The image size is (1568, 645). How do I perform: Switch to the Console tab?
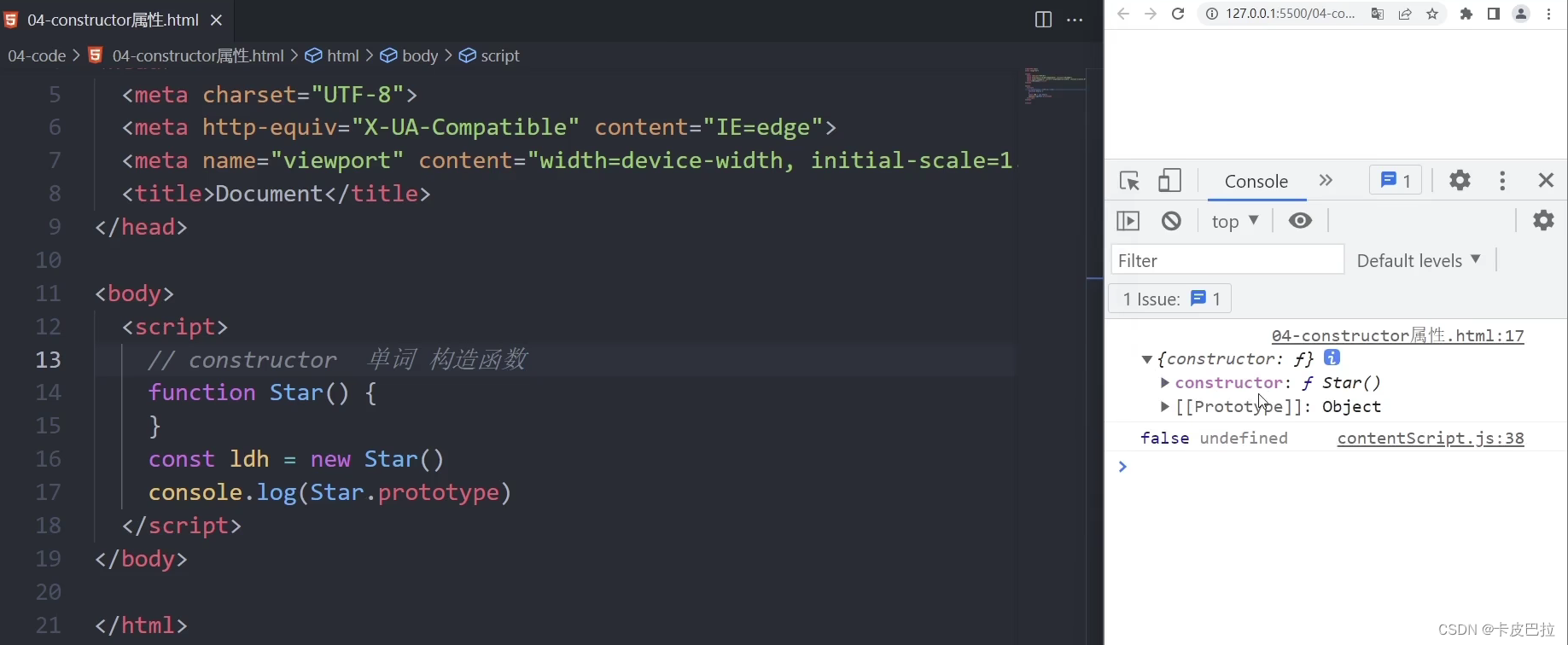pos(1256,181)
